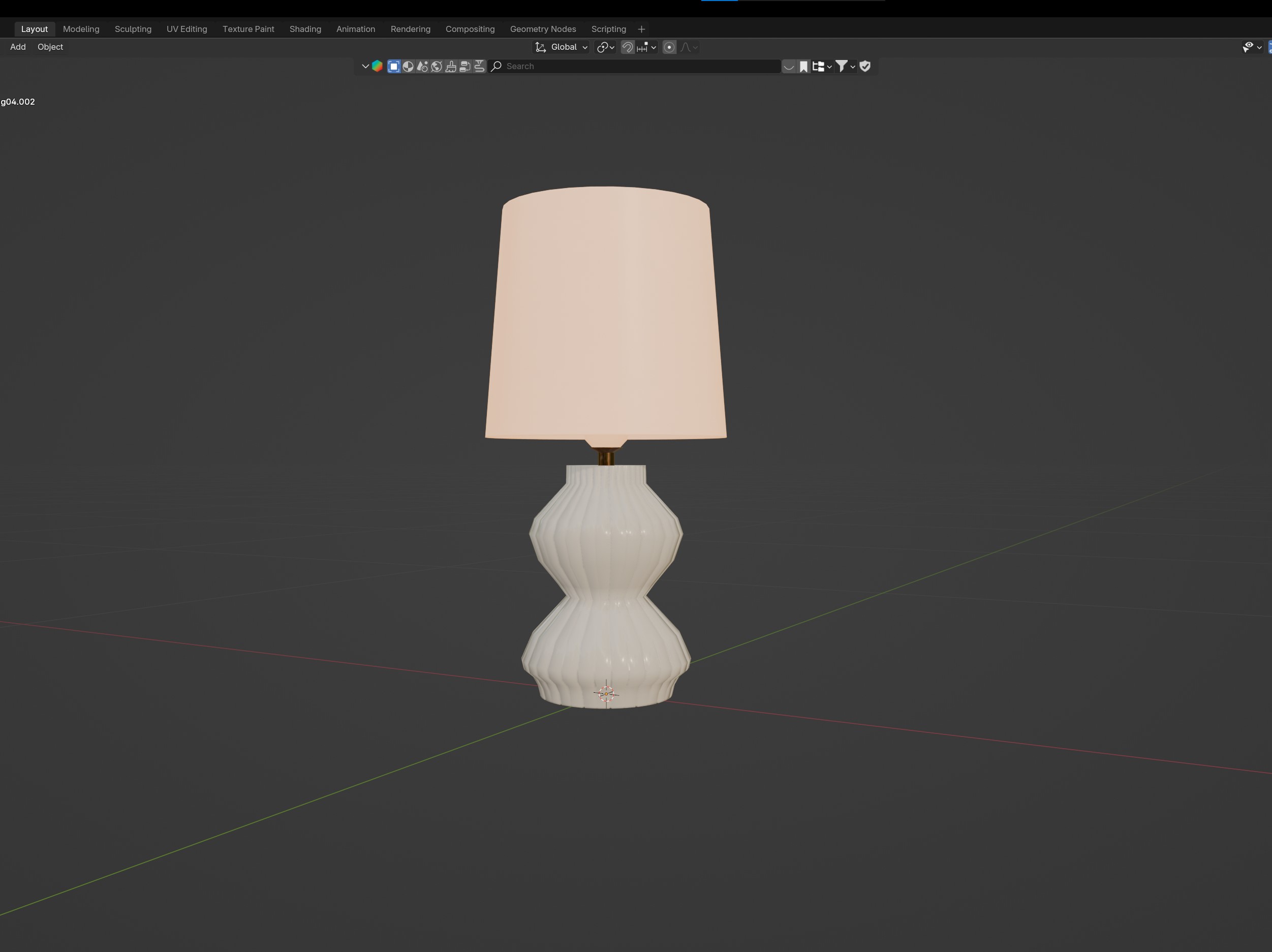
Task: Select the lamp shade in the viewport
Action: click(x=606, y=314)
